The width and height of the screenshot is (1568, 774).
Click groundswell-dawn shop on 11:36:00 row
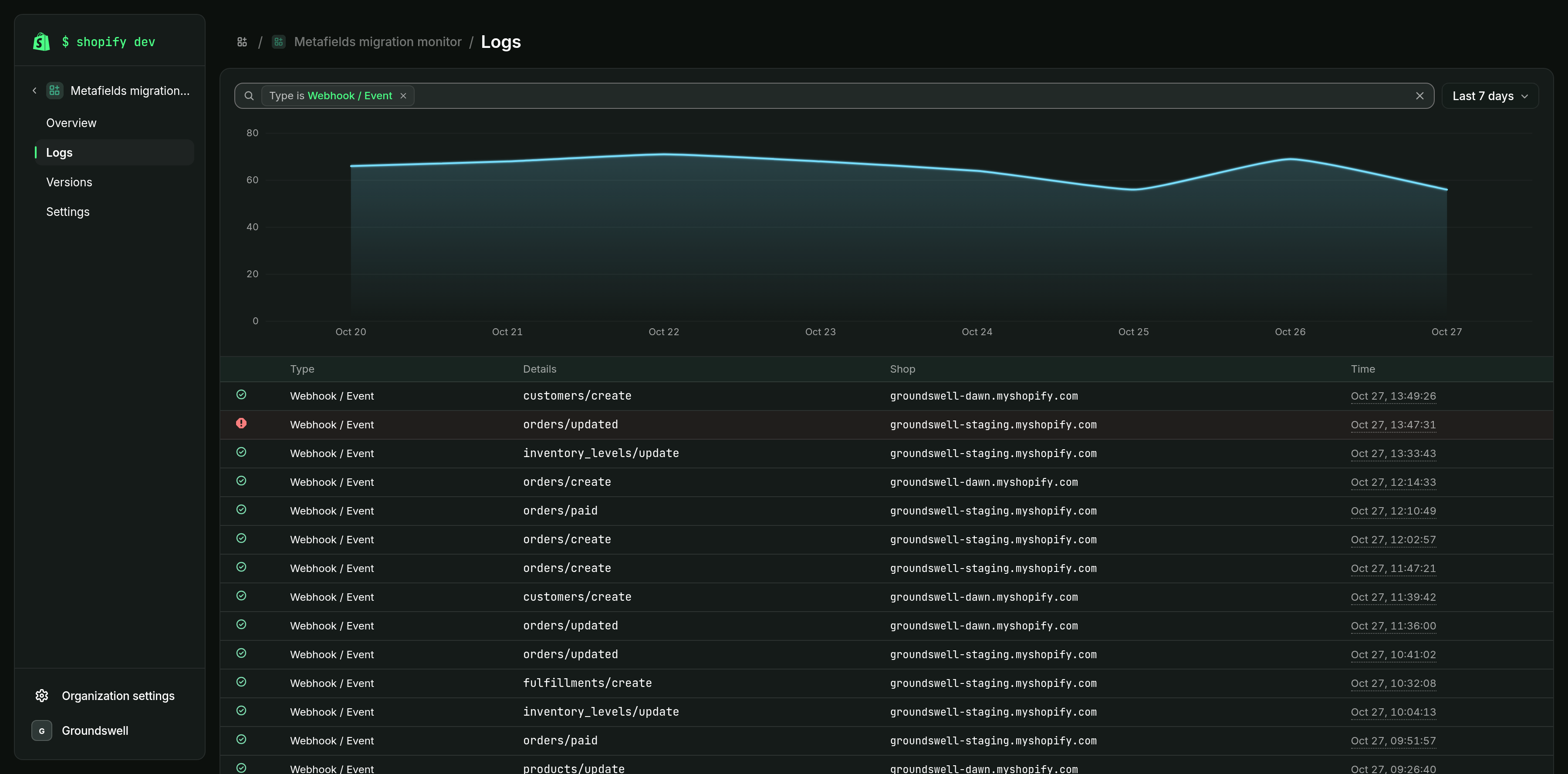[x=983, y=626]
